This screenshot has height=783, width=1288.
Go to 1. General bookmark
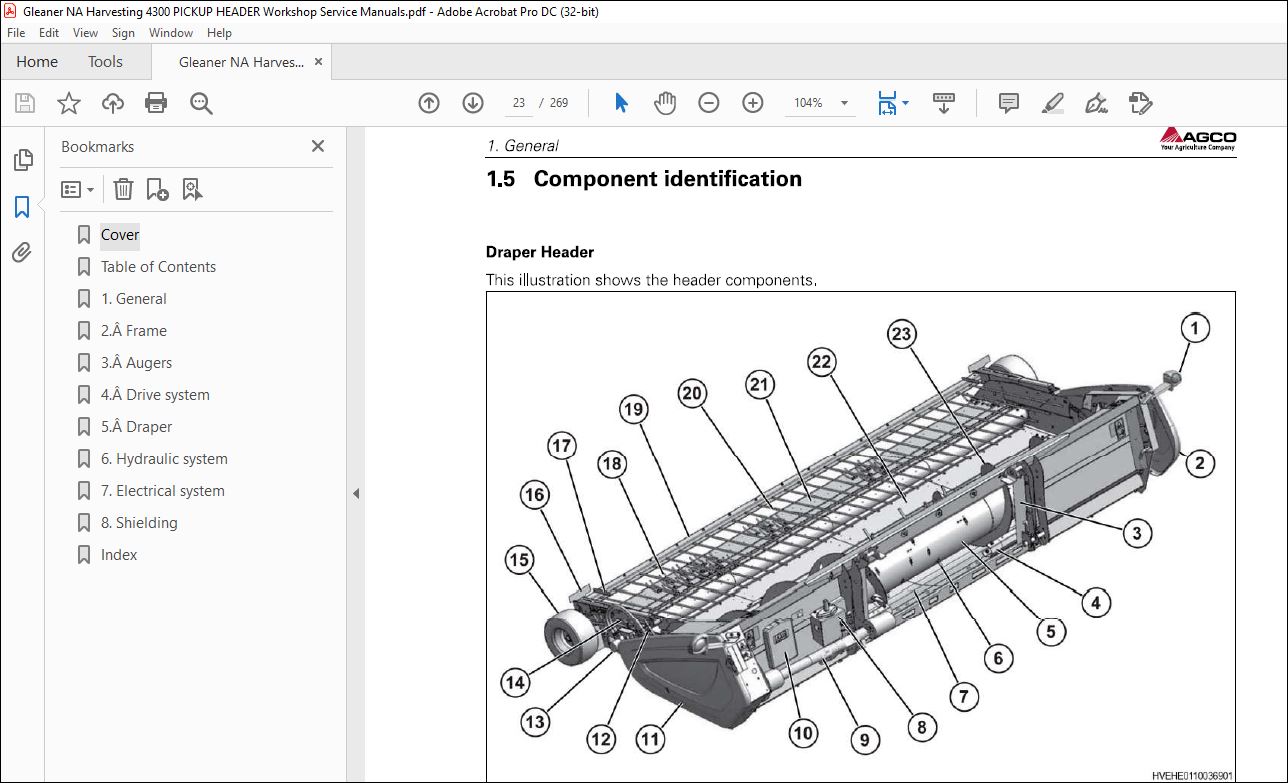[134, 299]
